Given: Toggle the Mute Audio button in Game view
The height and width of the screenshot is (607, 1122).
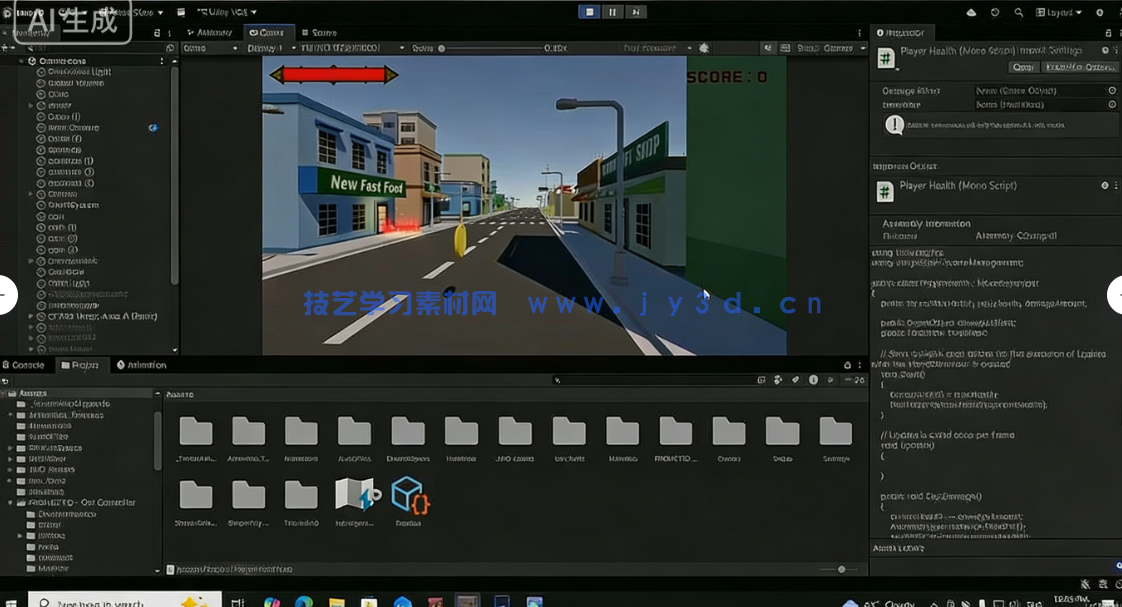Looking at the screenshot, I should click(x=768, y=47).
